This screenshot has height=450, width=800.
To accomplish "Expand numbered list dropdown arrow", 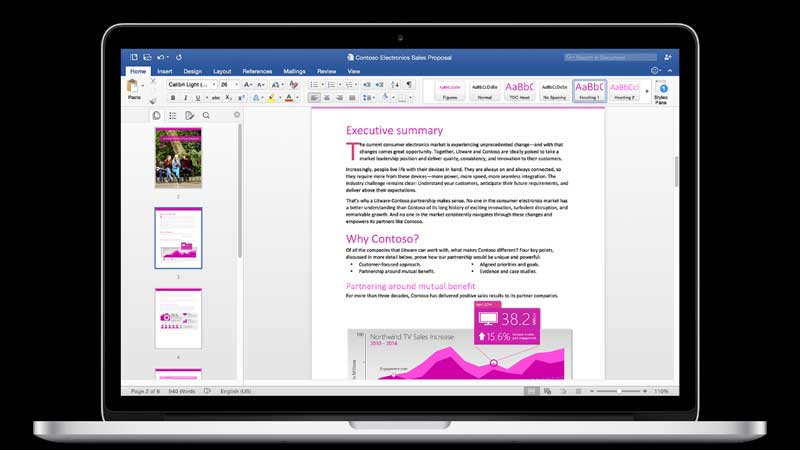I will 340,85.
